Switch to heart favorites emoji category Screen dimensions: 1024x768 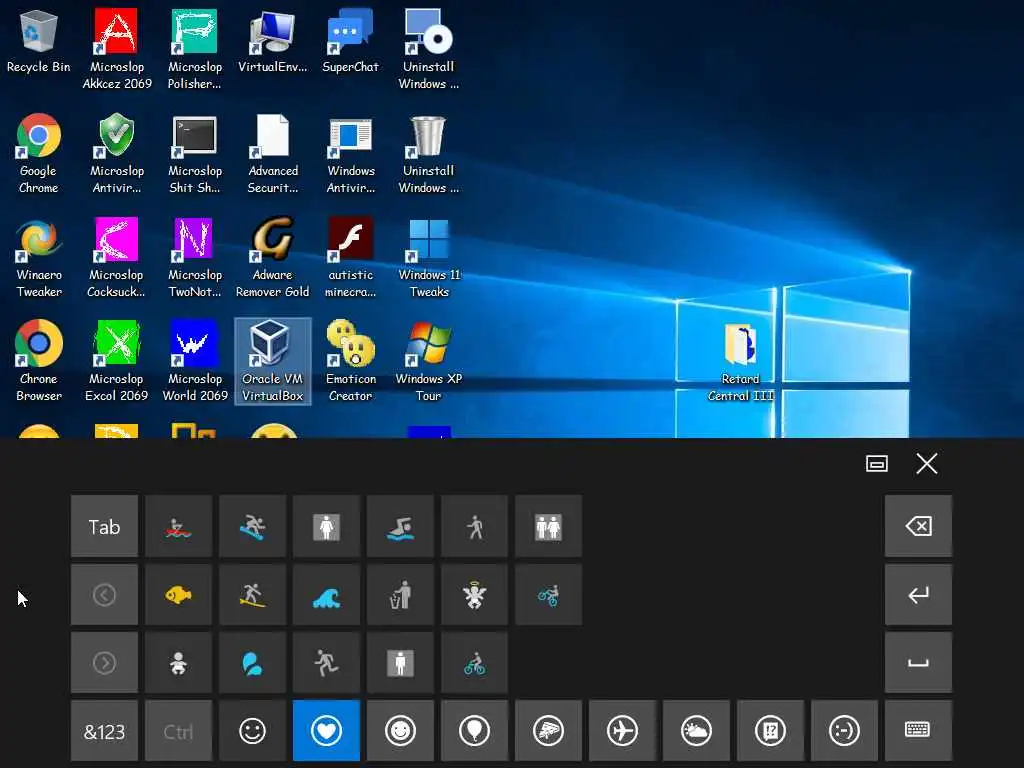click(326, 731)
